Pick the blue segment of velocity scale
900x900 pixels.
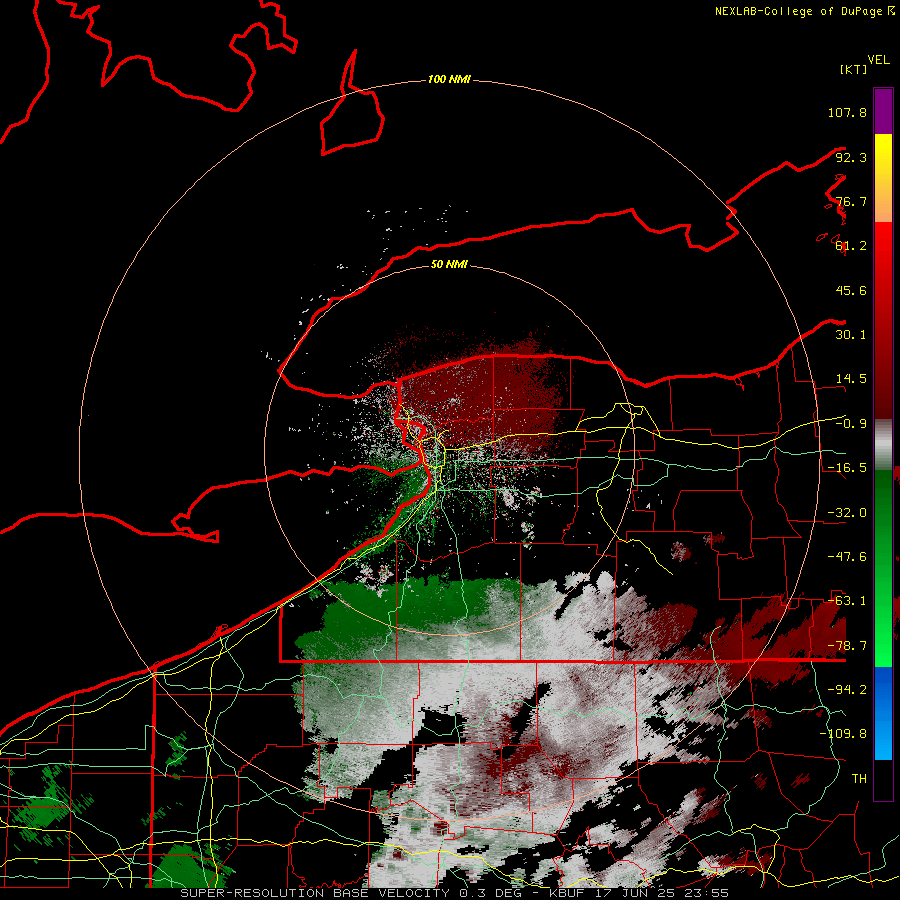pos(883,713)
